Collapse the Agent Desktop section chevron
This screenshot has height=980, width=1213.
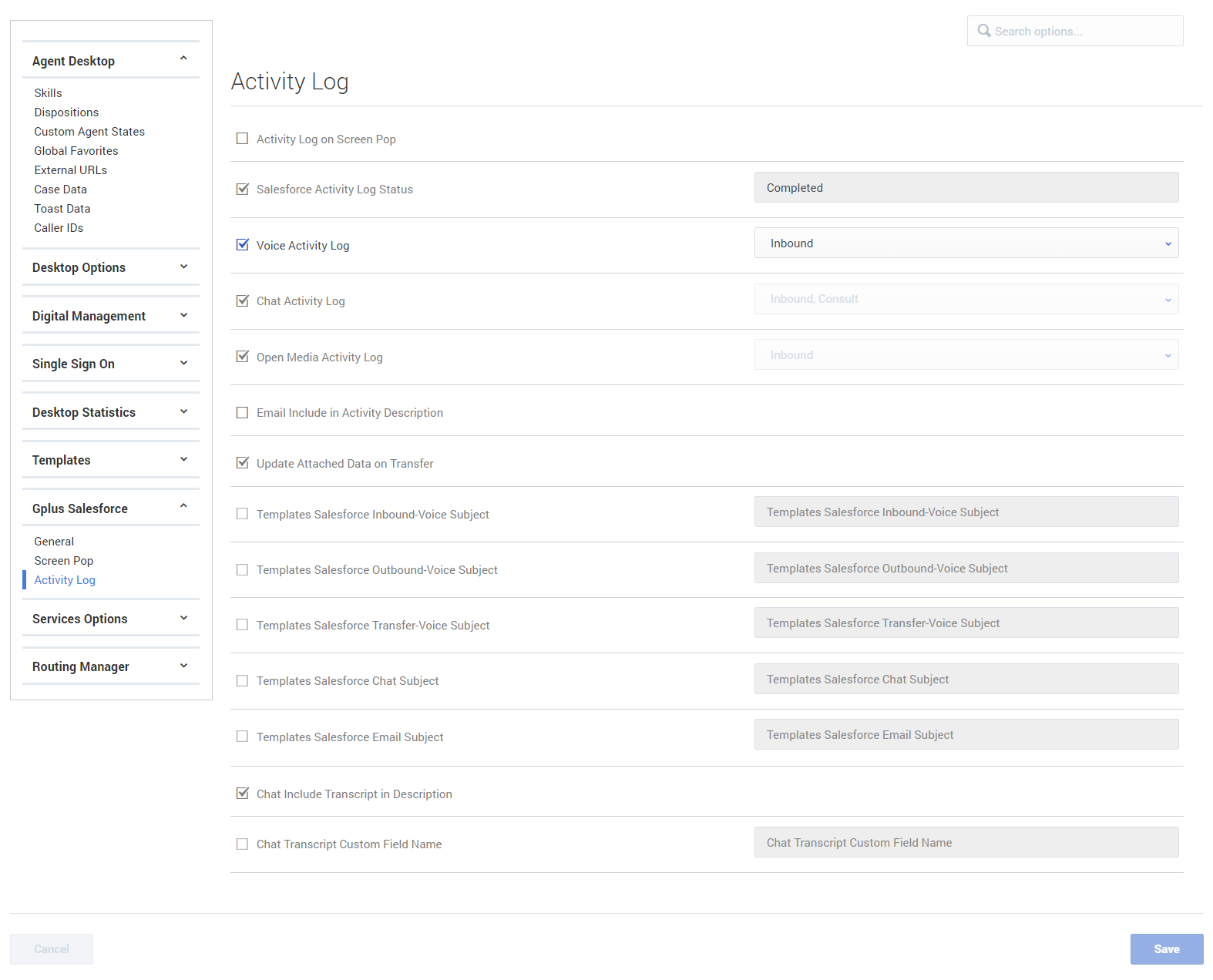183,59
